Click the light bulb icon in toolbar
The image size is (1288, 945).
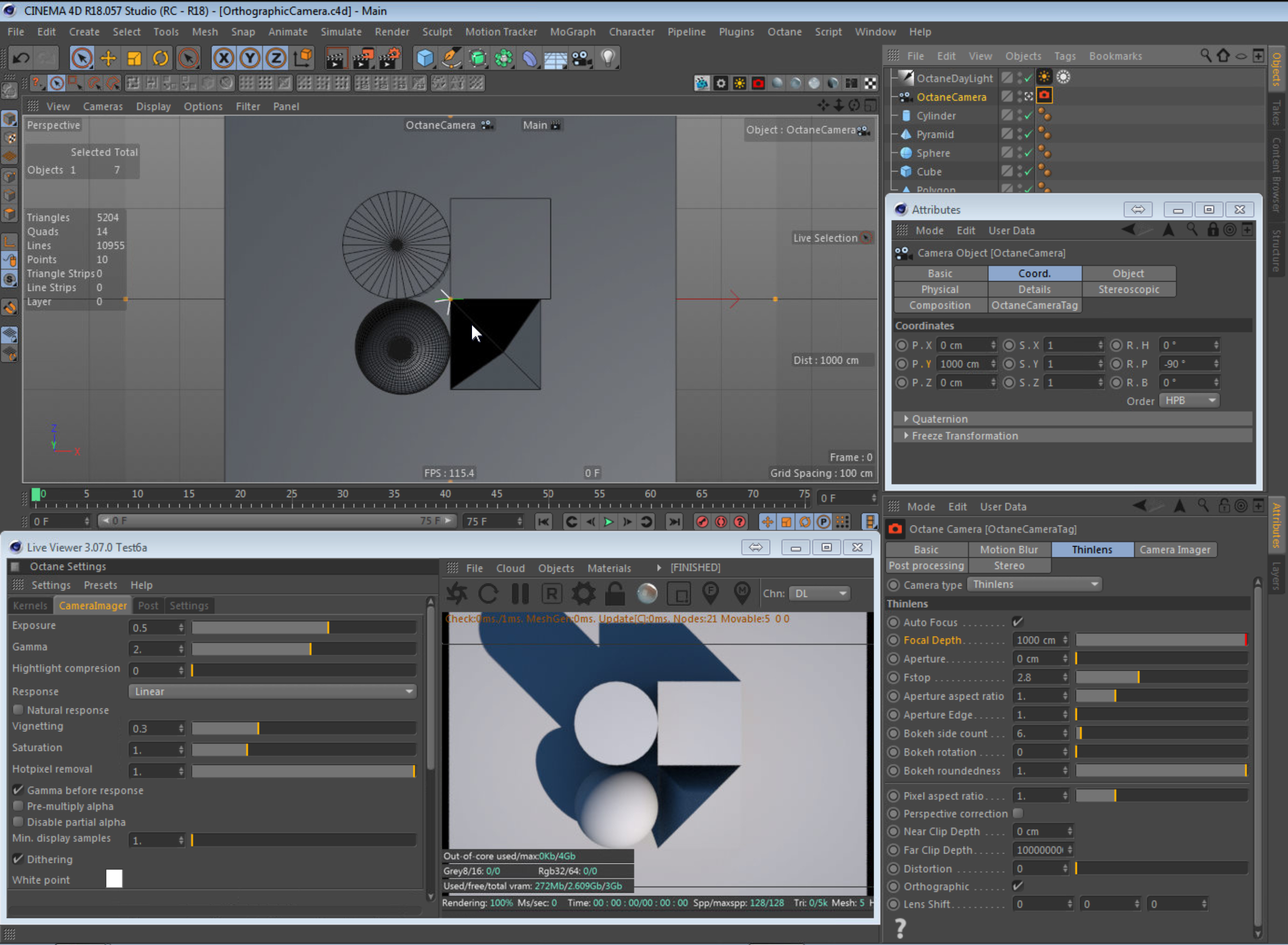608,58
